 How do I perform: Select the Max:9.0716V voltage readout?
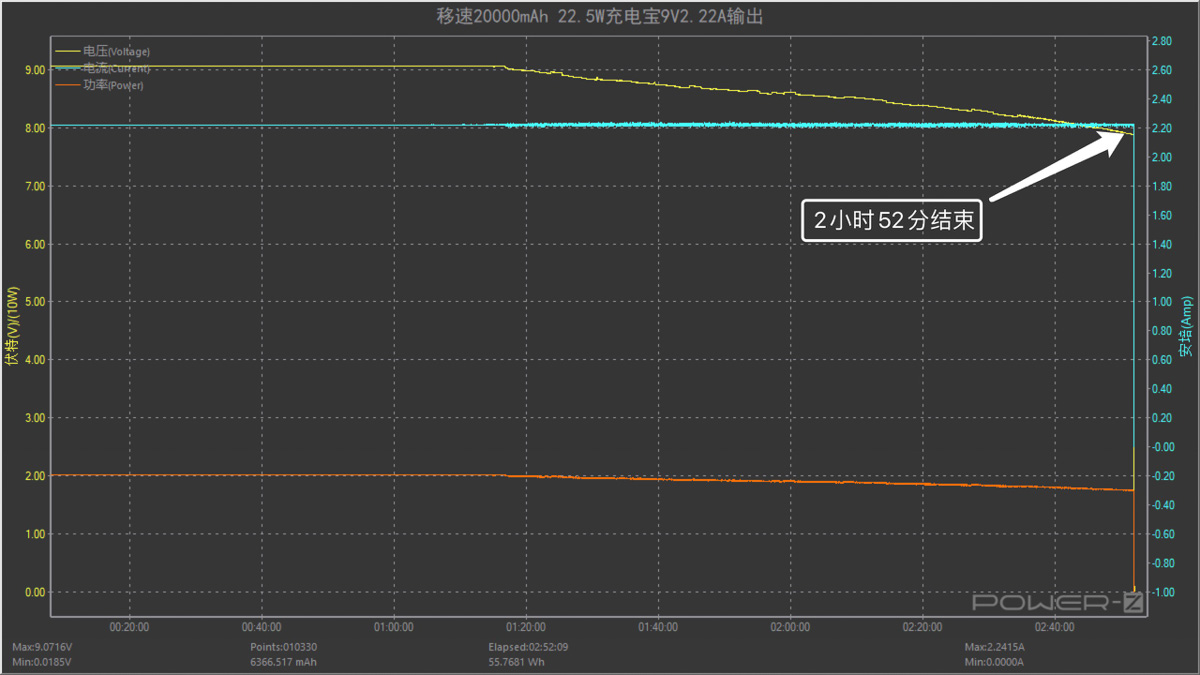point(42,647)
